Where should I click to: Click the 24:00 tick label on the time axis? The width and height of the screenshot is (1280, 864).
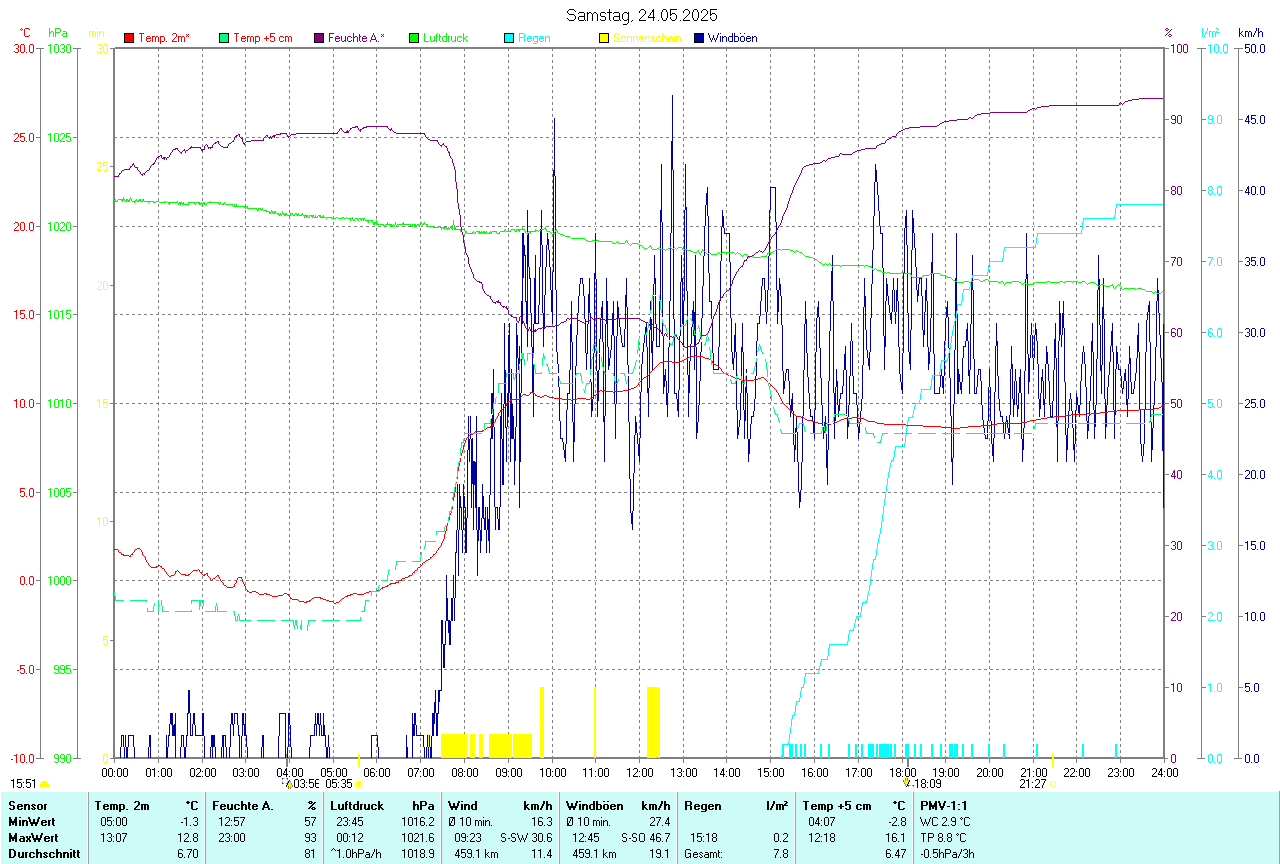1164,772
